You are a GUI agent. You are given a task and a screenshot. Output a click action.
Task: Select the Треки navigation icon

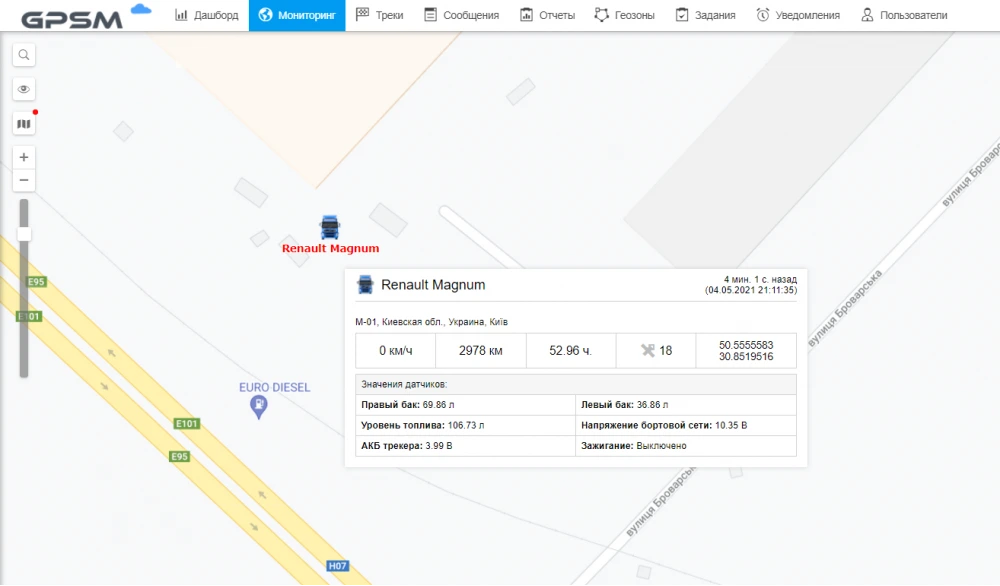[x=361, y=15]
